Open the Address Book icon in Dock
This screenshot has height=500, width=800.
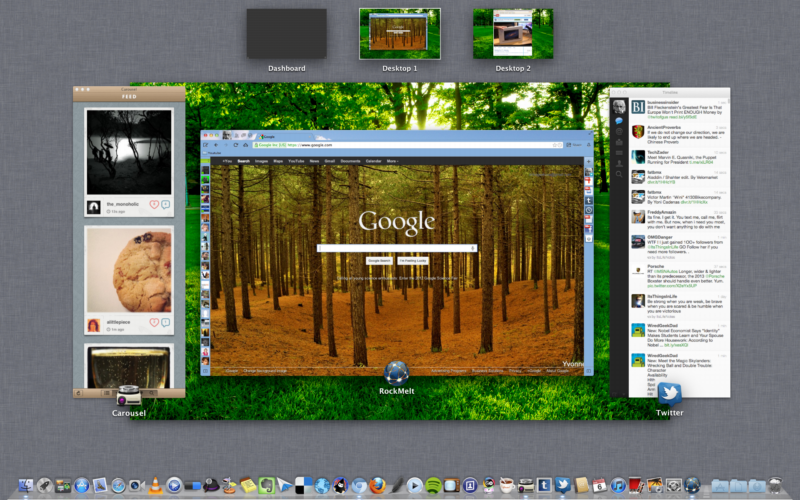[x=581, y=485]
